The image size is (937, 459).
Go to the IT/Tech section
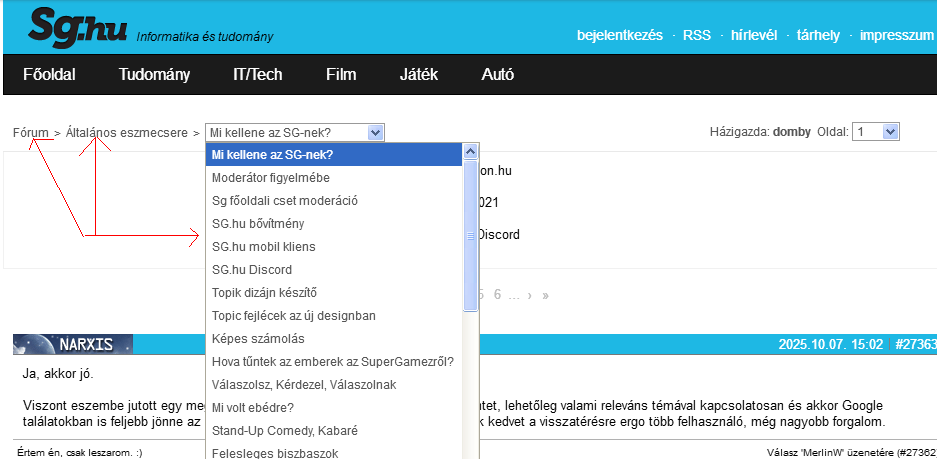(x=257, y=74)
